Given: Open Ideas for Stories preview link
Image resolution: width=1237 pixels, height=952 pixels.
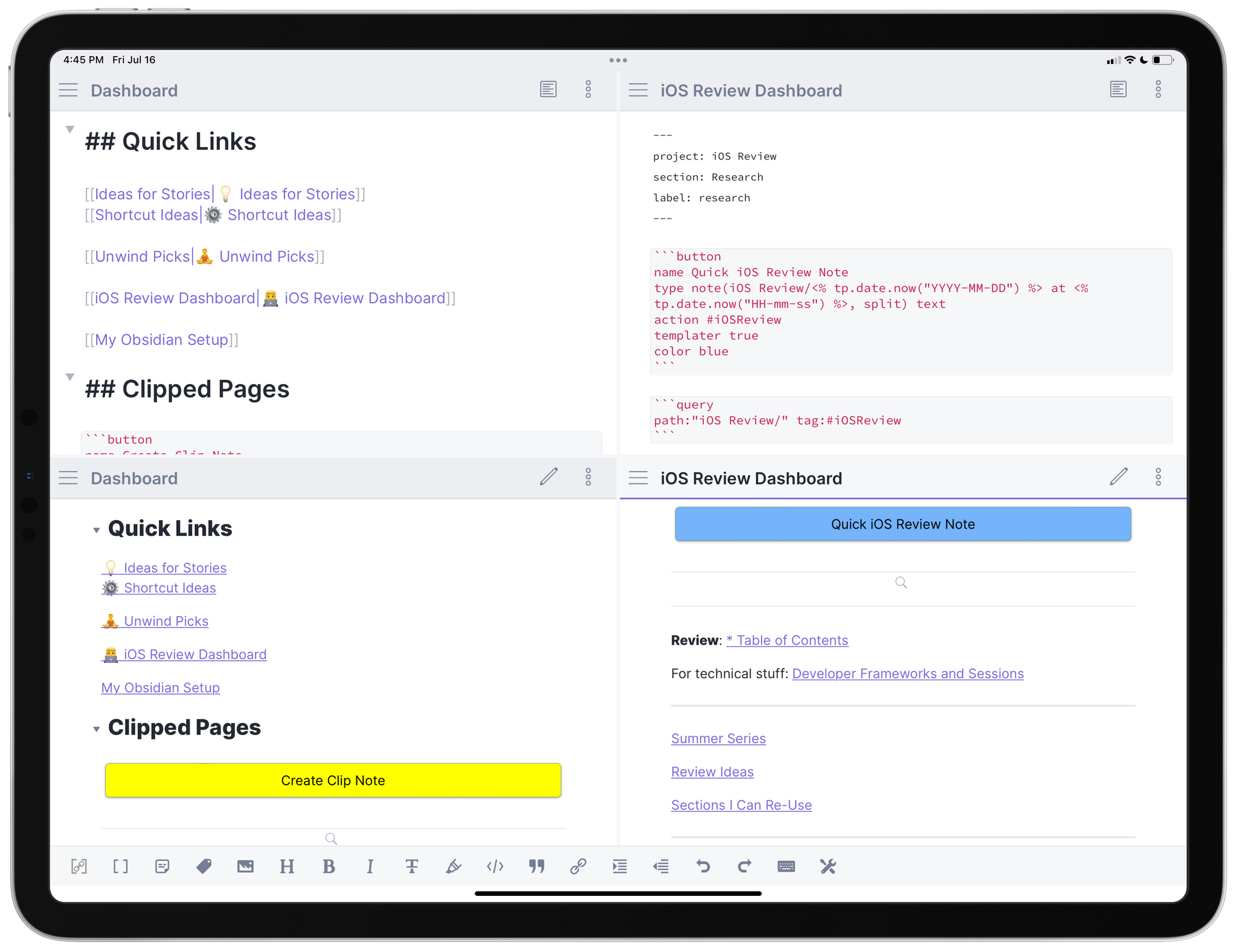Looking at the screenshot, I should [164, 568].
